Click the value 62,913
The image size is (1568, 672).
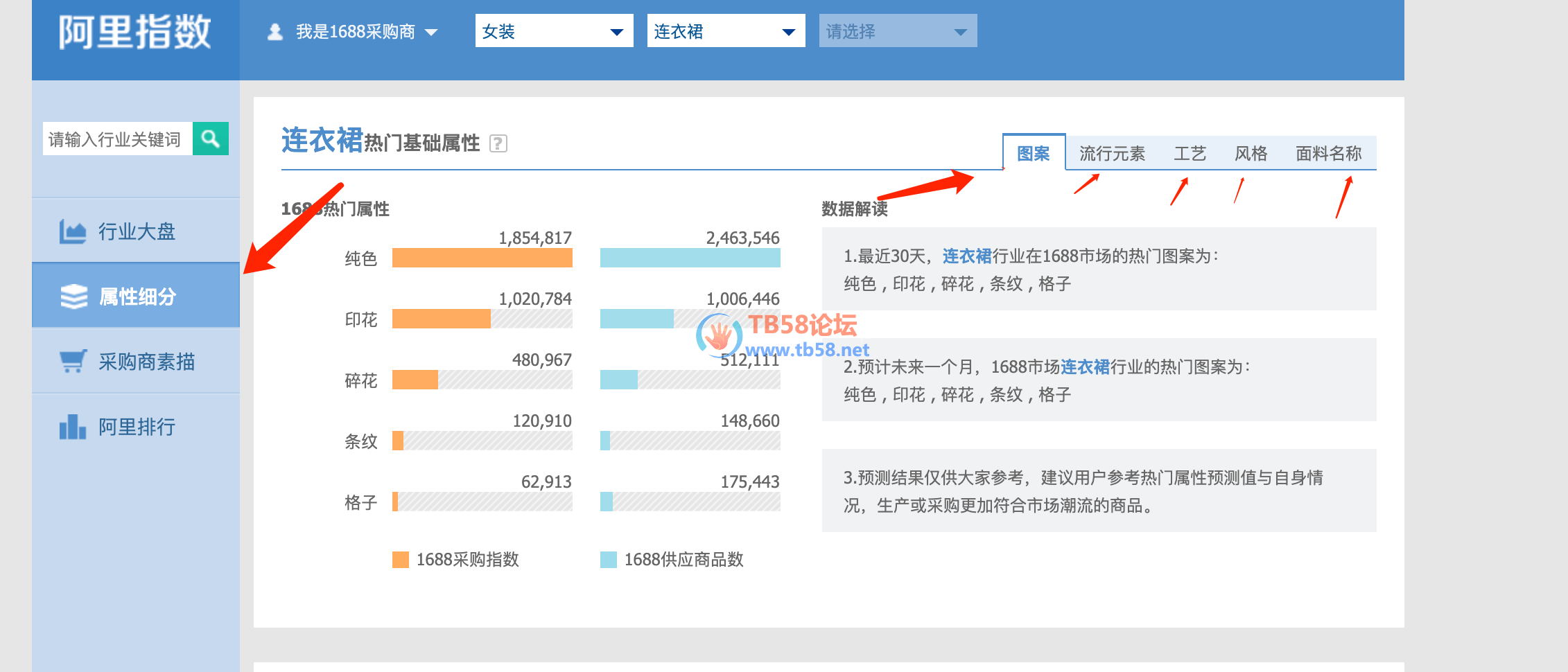click(x=546, y=482)
